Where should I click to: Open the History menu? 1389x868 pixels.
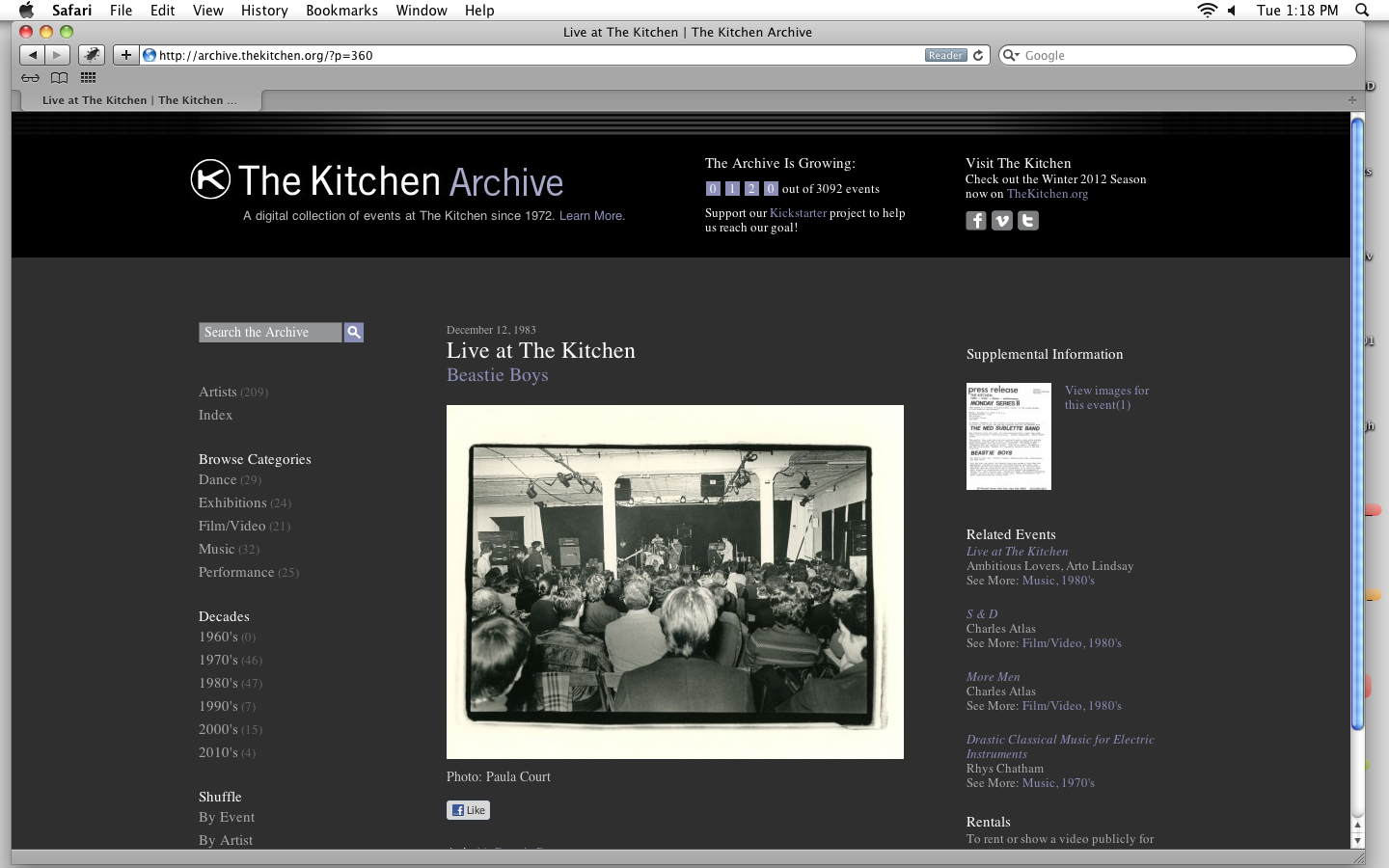[x=264, y=10]
